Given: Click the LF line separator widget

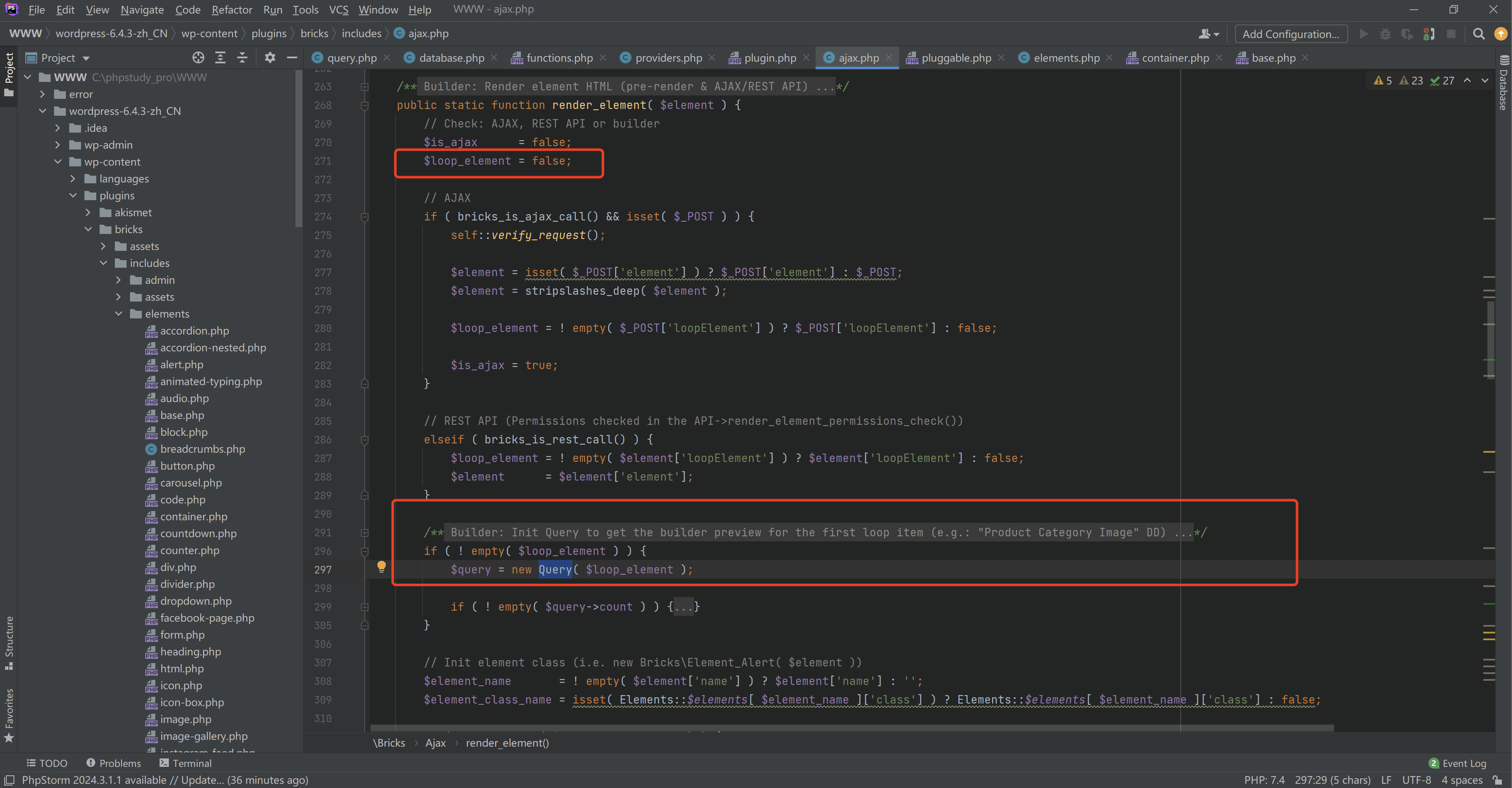Looking at the screenshot, I should click(x=1386, y=780).
